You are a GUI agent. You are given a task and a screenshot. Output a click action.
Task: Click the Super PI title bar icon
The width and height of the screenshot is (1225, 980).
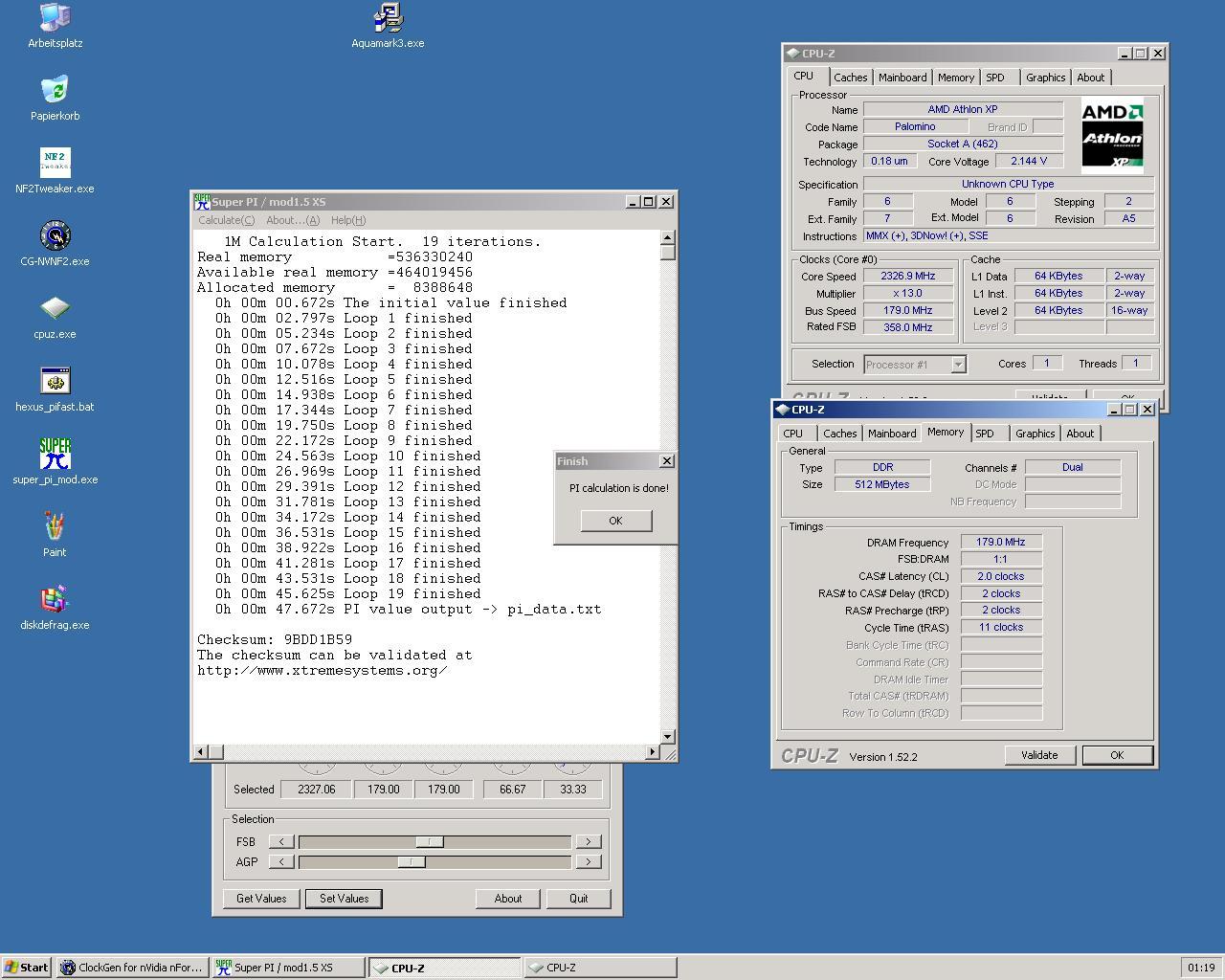(x=202, y=201)
